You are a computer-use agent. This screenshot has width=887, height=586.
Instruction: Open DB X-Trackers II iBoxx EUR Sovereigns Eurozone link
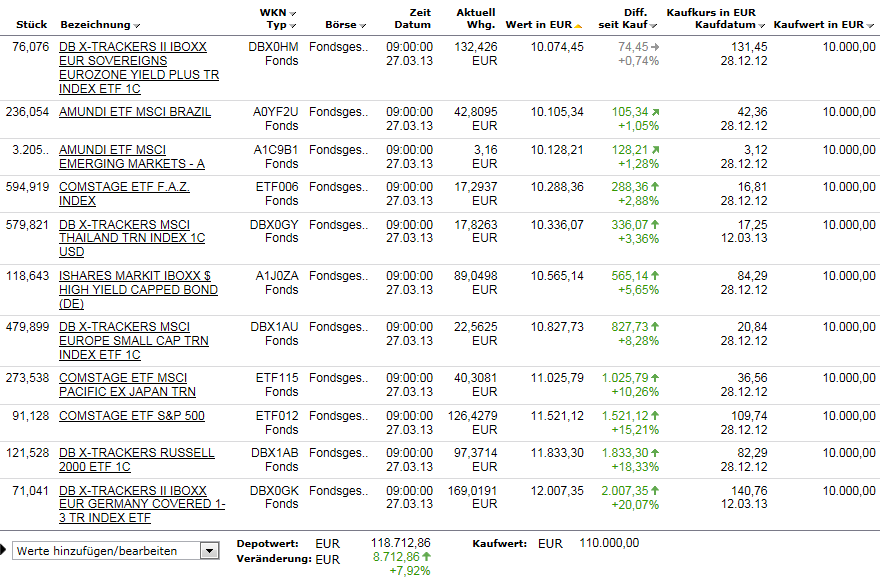coord(139,68)
